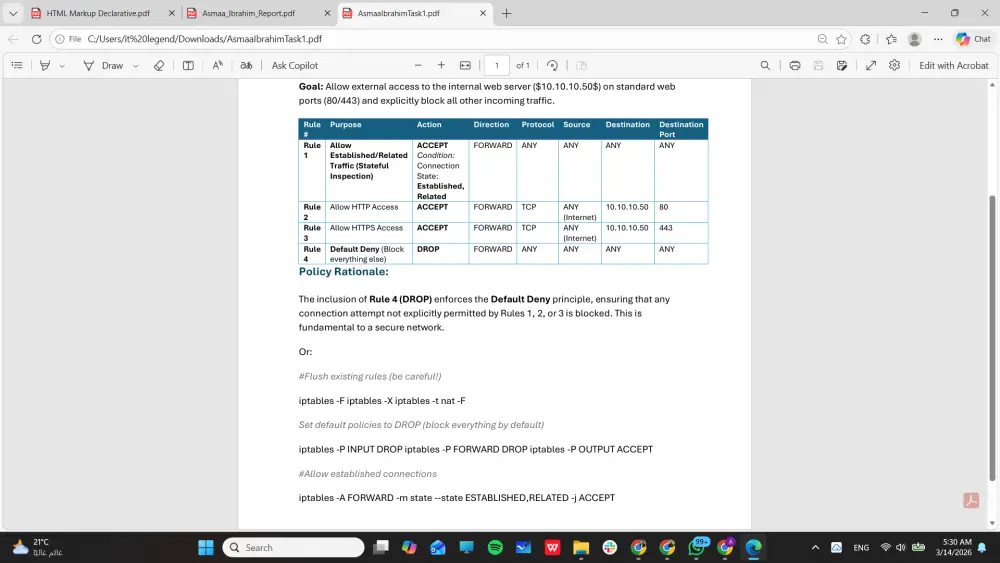Rotate the PDF page

(x=552, y=65)
